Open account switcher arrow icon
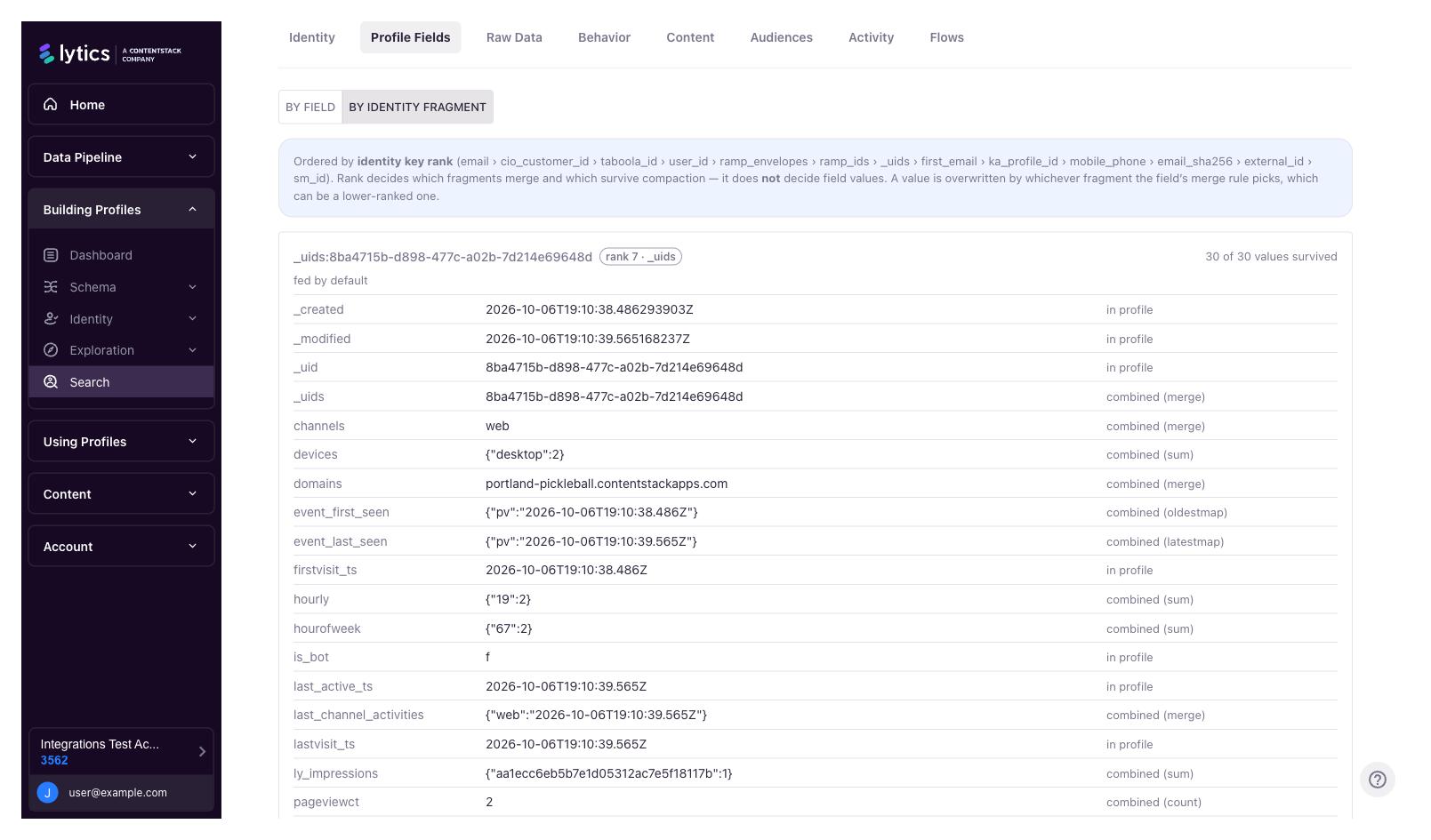1431x840 pixels. (202, 751)
